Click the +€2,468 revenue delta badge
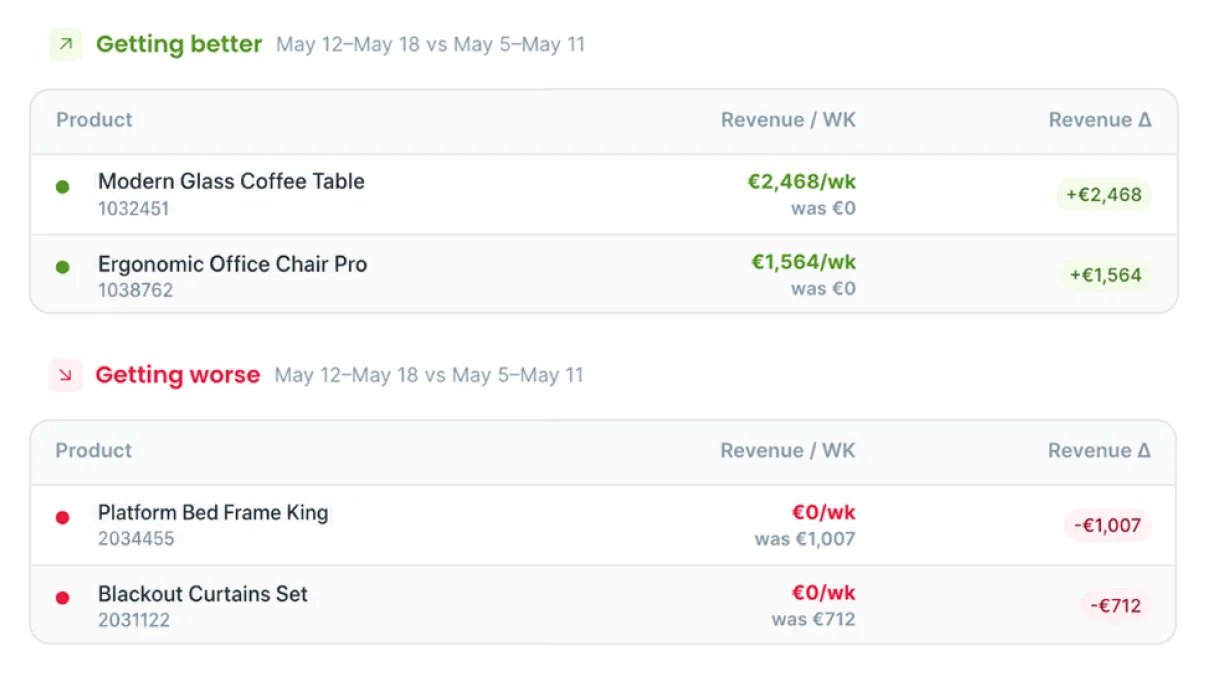Screen dimensions: 1205x676 1104,195
